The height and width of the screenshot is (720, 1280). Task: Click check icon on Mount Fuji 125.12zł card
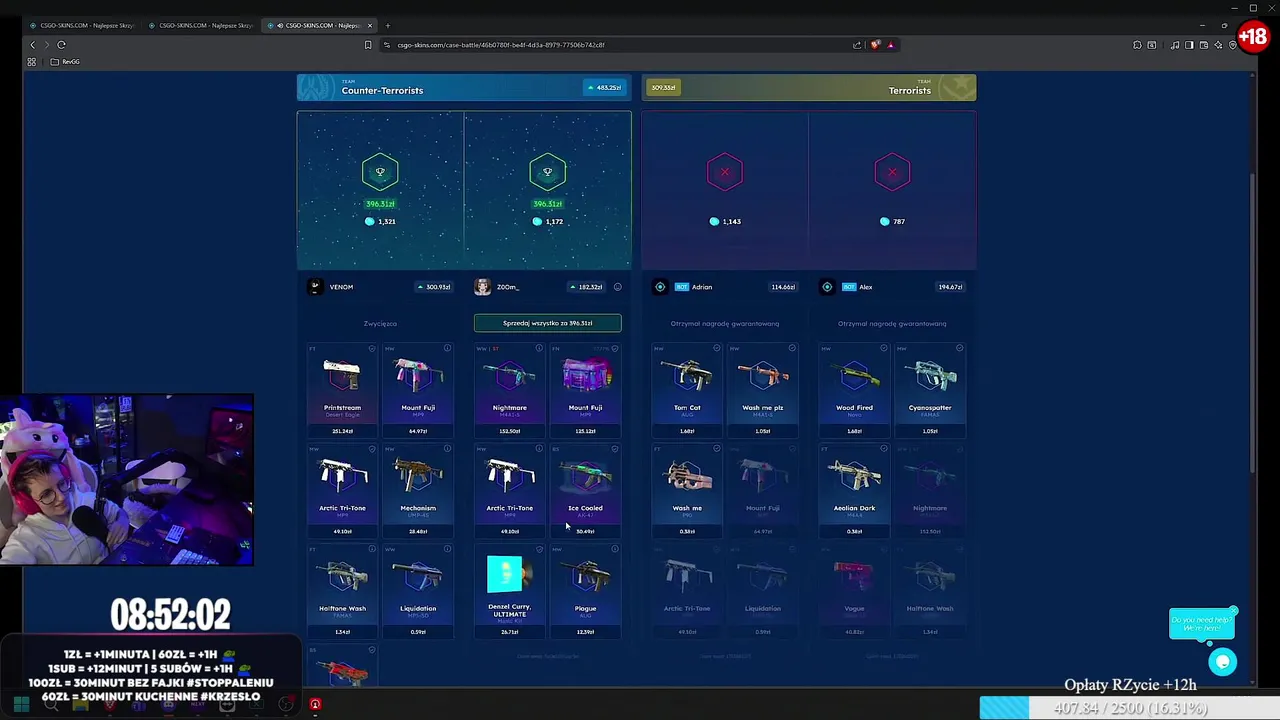(x=615, y=349)
